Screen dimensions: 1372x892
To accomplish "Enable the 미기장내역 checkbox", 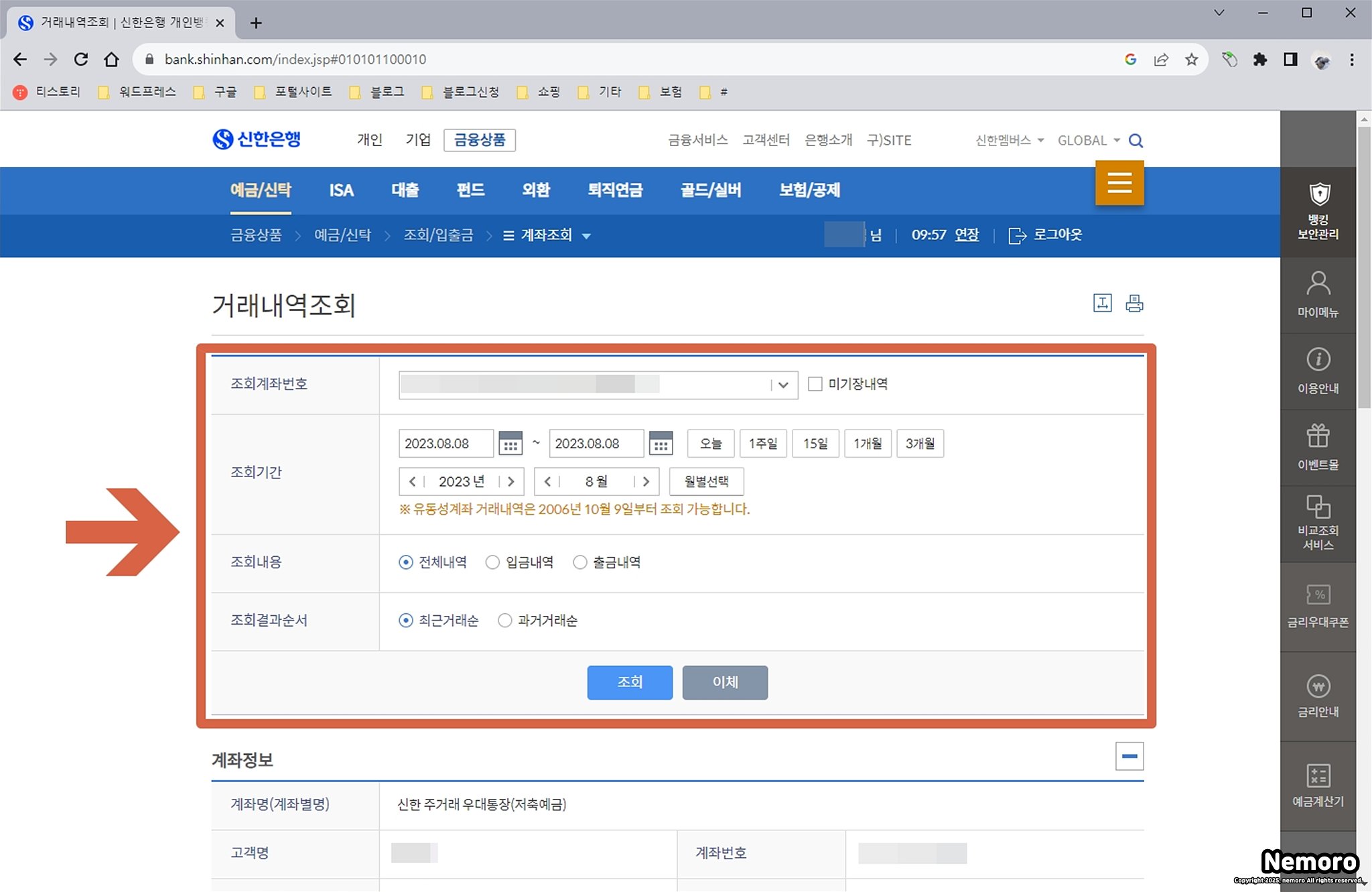I will click(815, 384).
